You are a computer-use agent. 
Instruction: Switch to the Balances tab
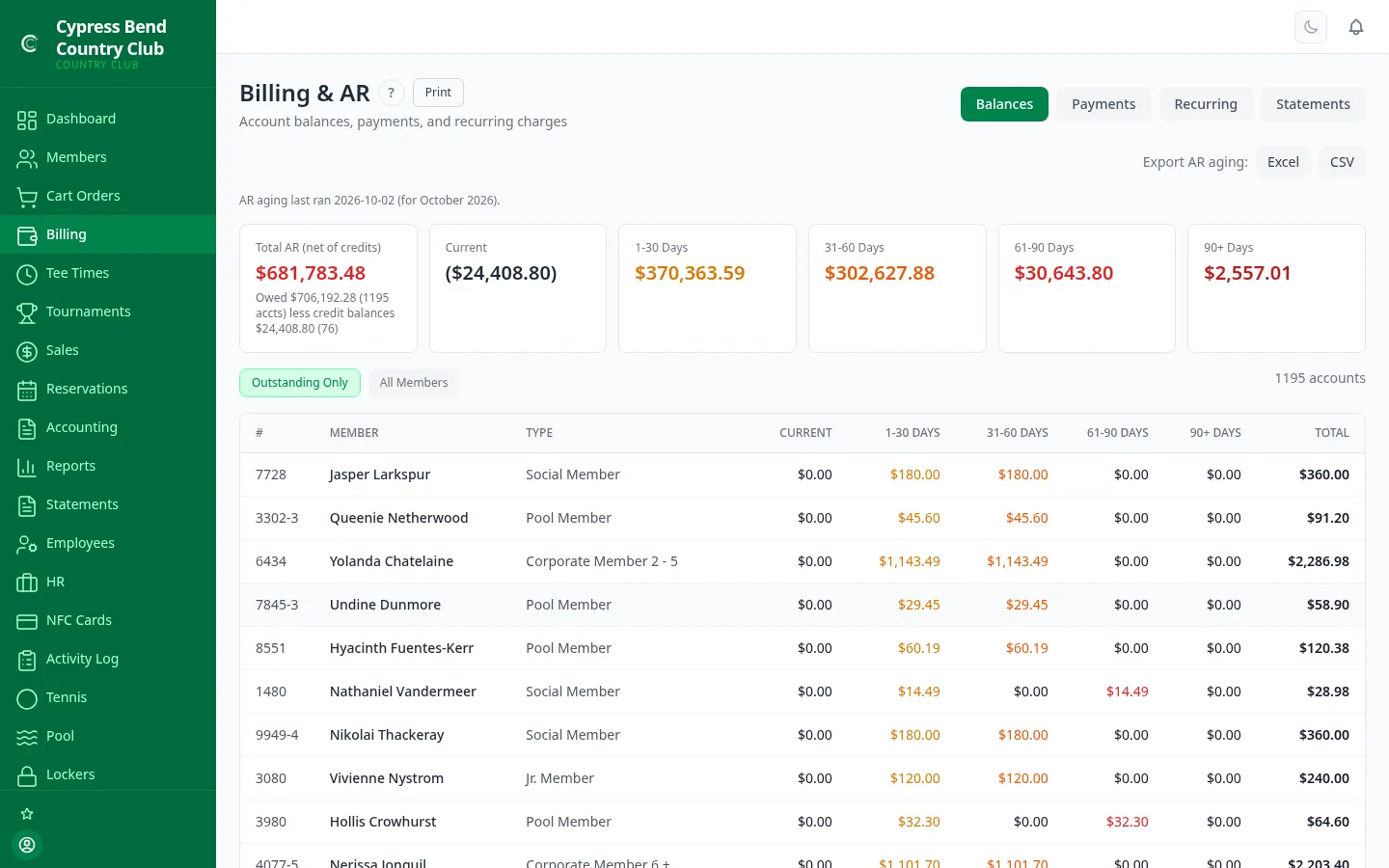[1004, 104]
